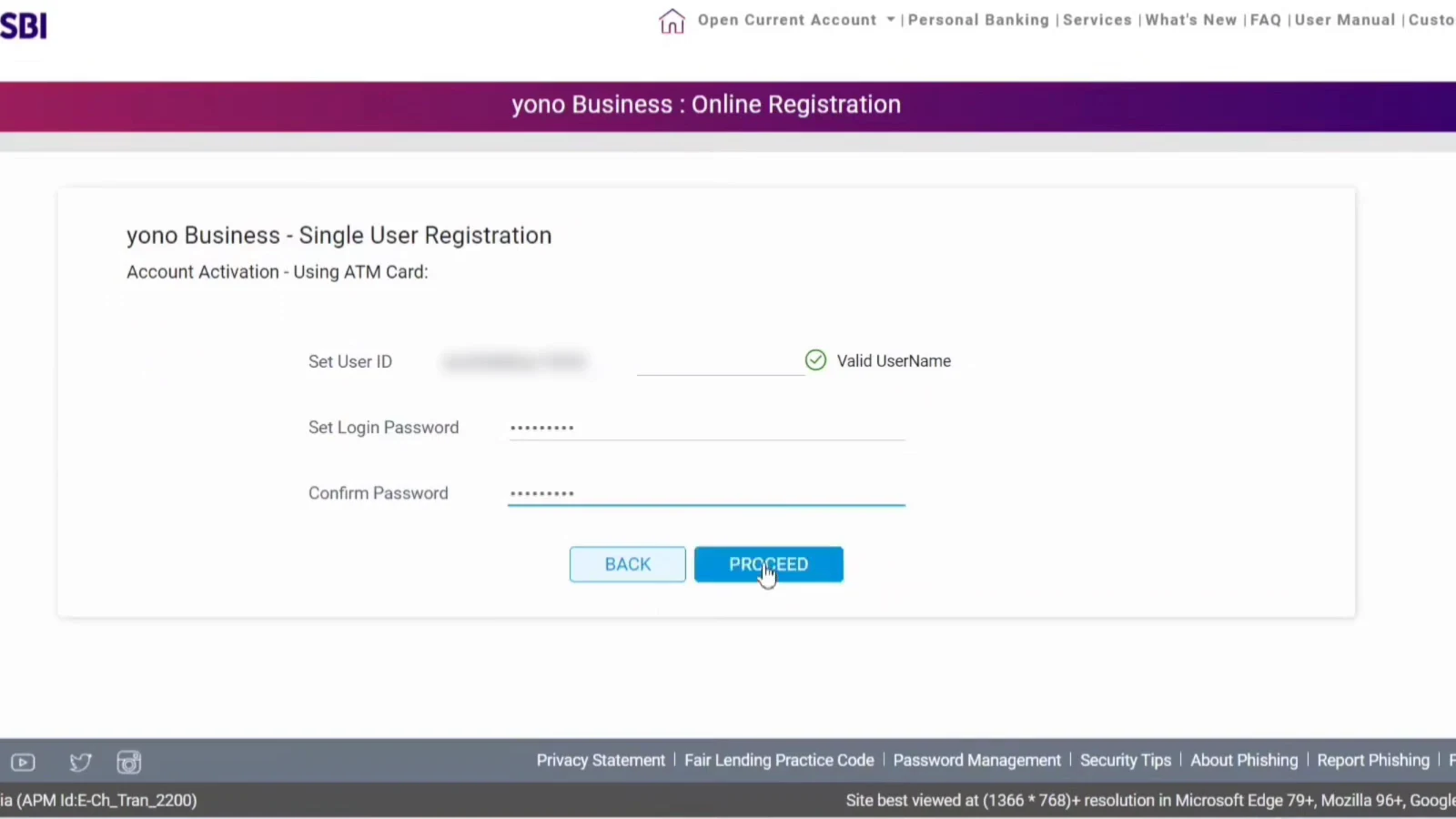Screen dimensions: 1456x819
Task: Click the SBI logo
Action: [x=23, y=25]
